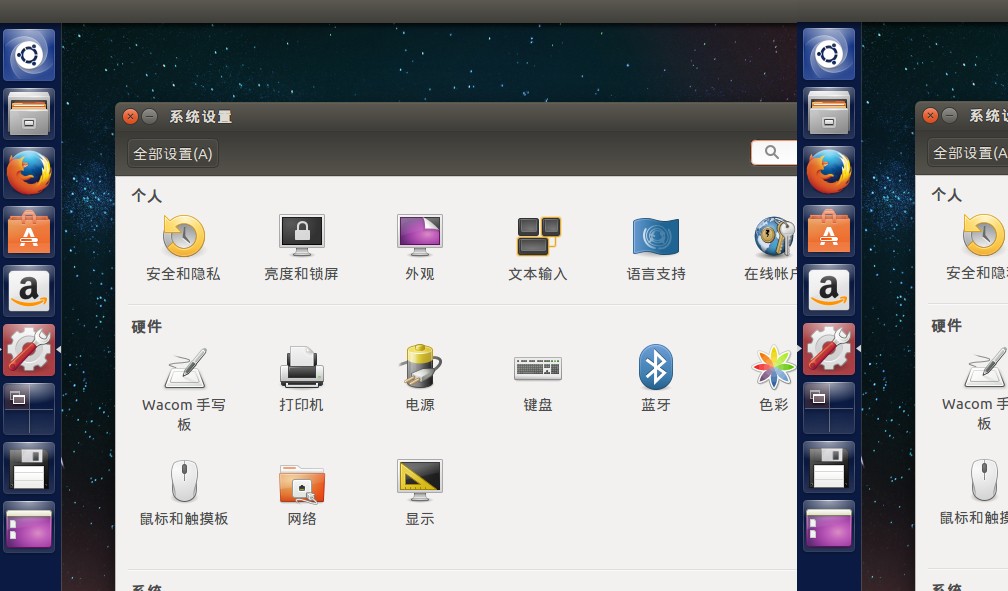This screenshot has height=591, width=1008.
Task: Click floppy disk icon in left launcher
Action: click(x=29, y=468)
